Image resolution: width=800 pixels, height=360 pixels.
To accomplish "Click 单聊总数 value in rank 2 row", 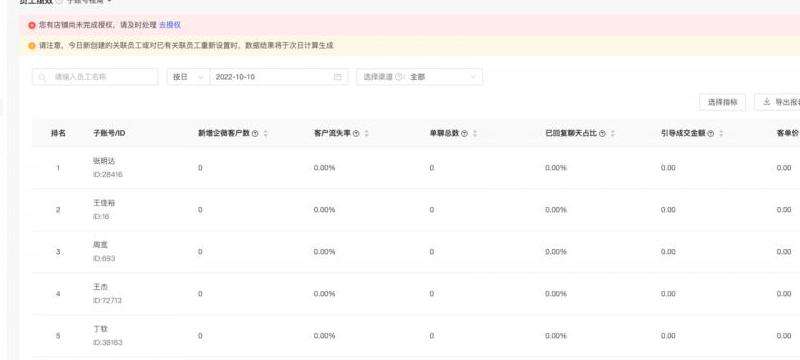I will tap(432, 210).
